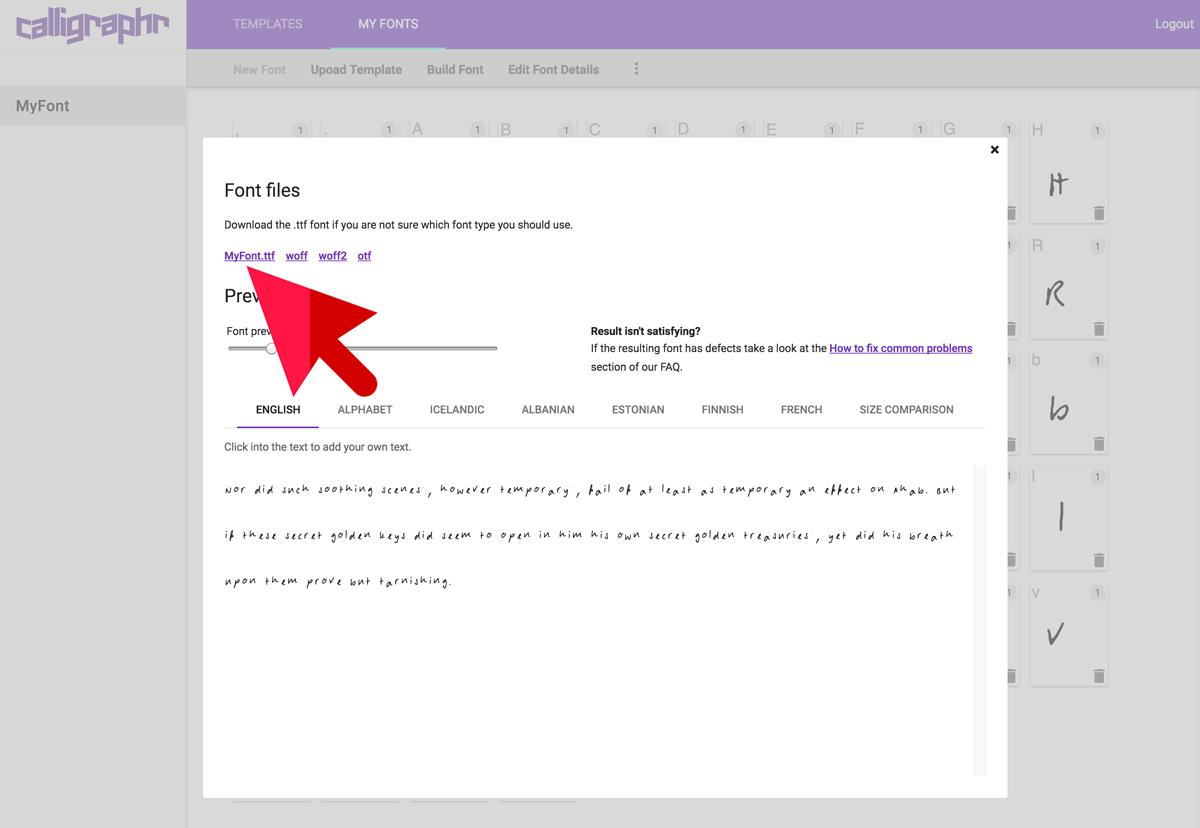Open the SIZE COMPARISON tab
The width and height of the screenshot is (1200, 828).
pos(906,410)
